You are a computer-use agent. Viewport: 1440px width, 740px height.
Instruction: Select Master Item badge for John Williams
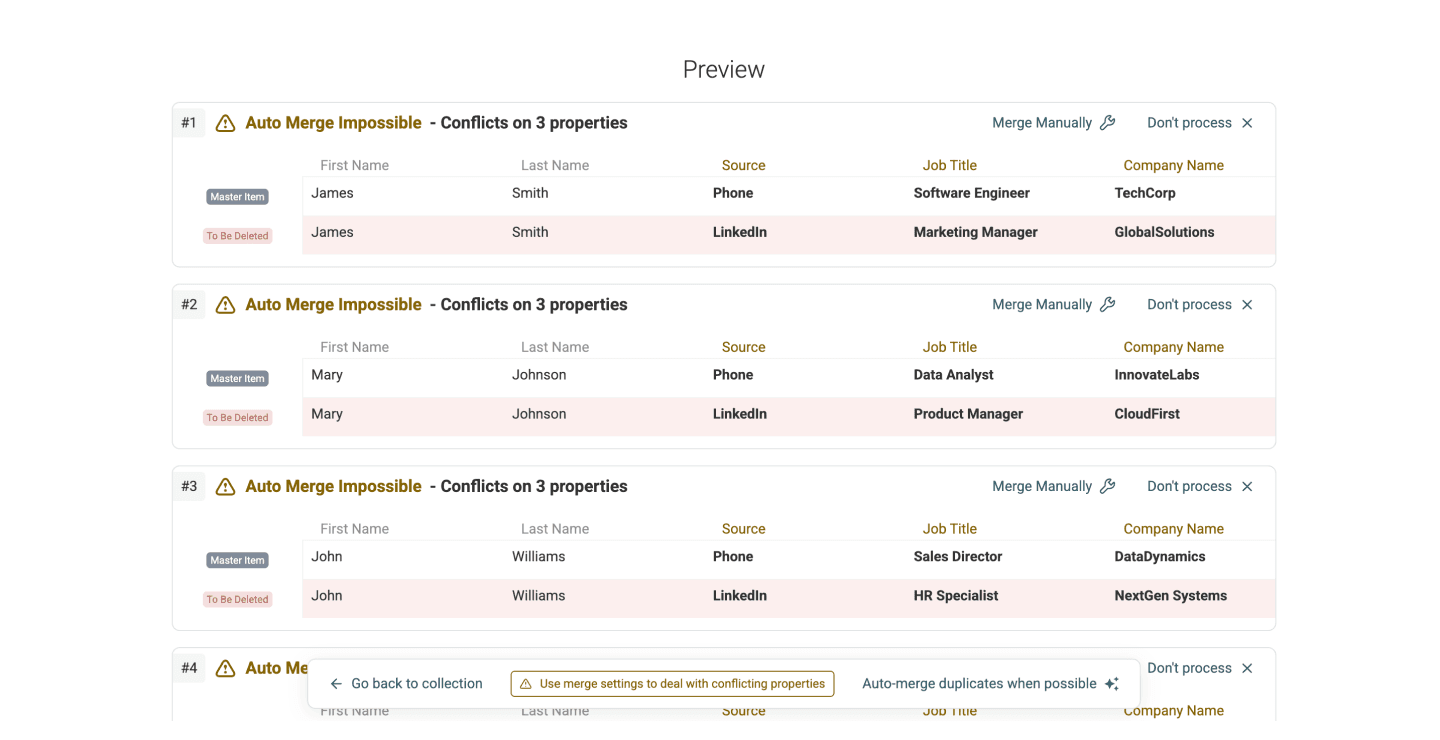coord(237,561)
